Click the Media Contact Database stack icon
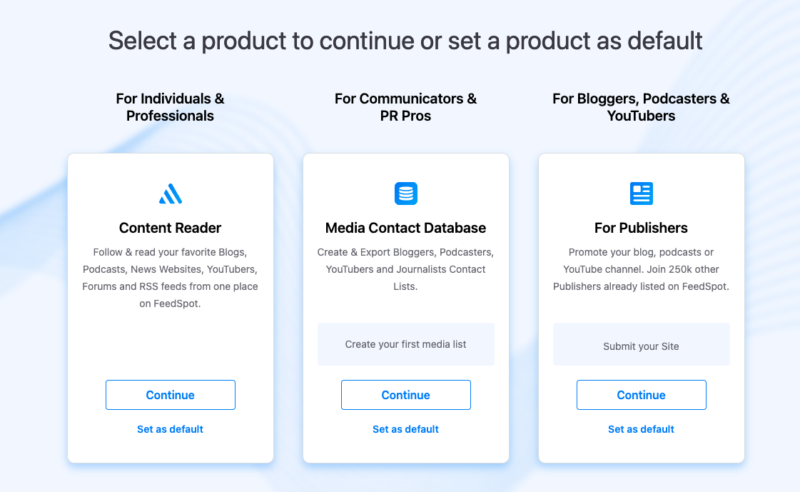This screenshot has height=492, width=800. click(405, 193)
